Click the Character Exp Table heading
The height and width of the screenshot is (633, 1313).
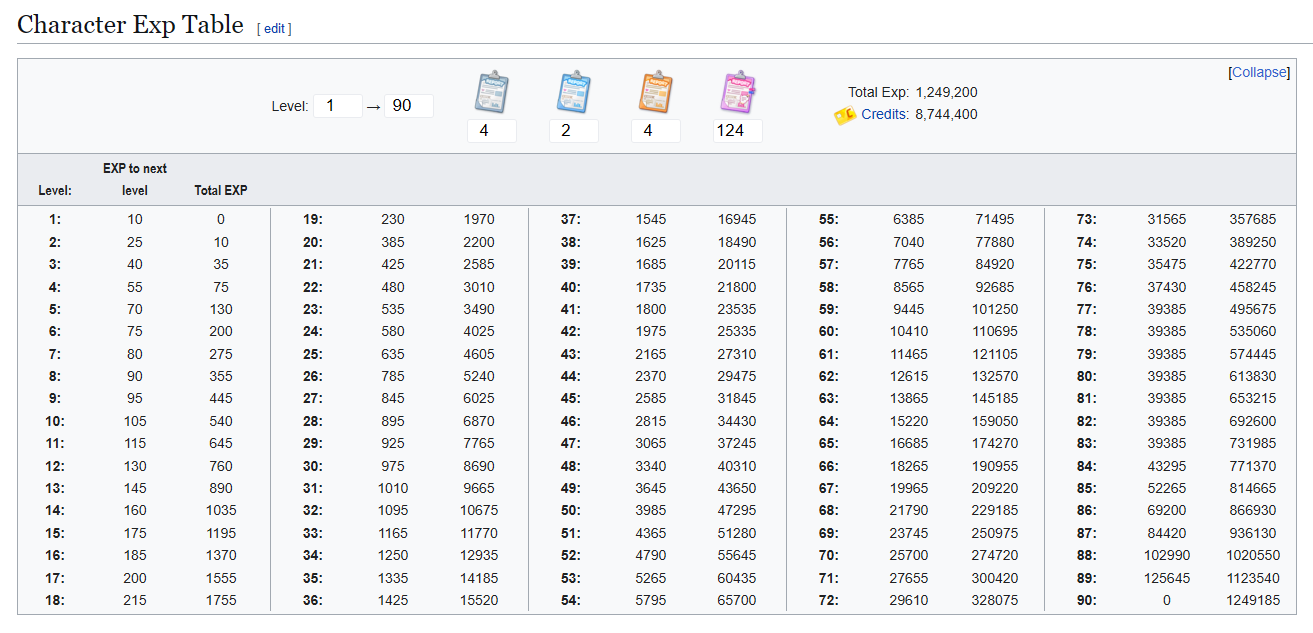130,25
